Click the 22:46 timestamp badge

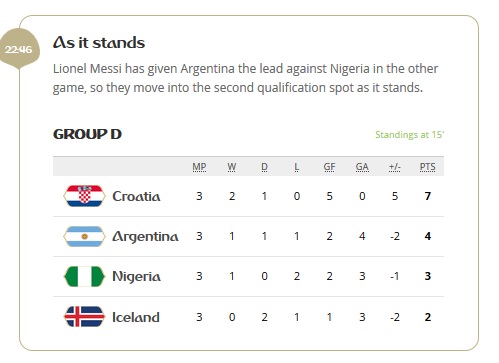point(19,49)
